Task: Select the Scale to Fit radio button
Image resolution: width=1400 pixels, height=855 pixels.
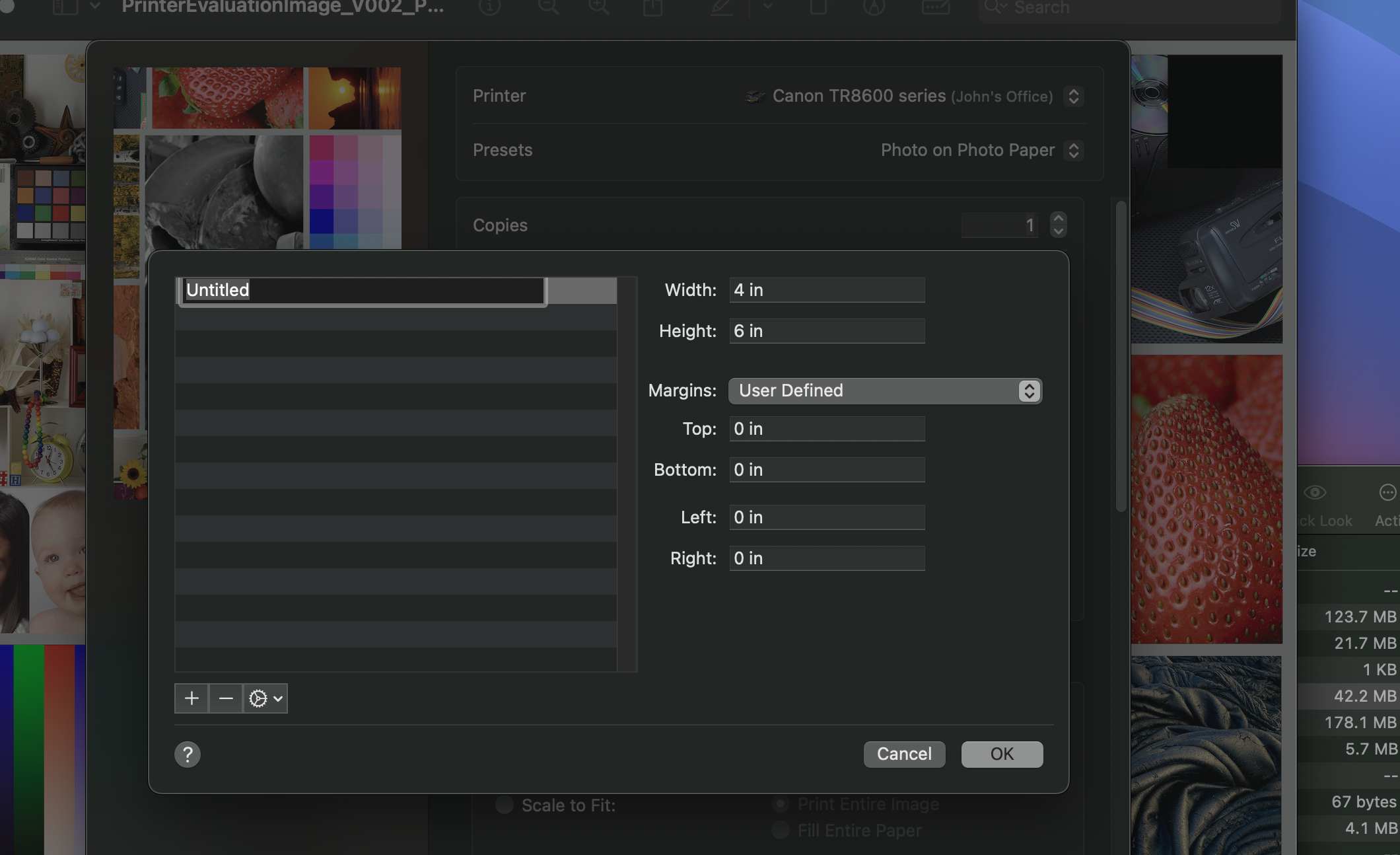Action: (x=505, y=805)
